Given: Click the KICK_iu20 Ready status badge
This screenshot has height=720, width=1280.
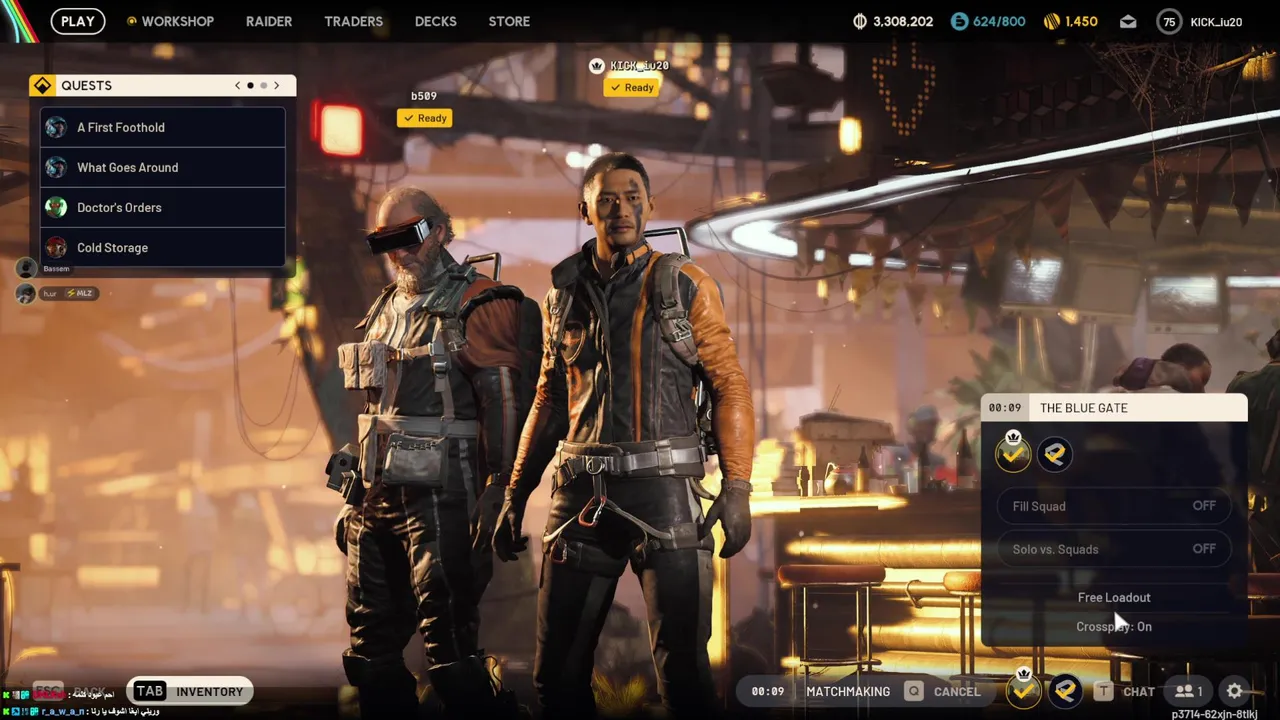Looking at the screenshot, I should [x=632, y=87].
